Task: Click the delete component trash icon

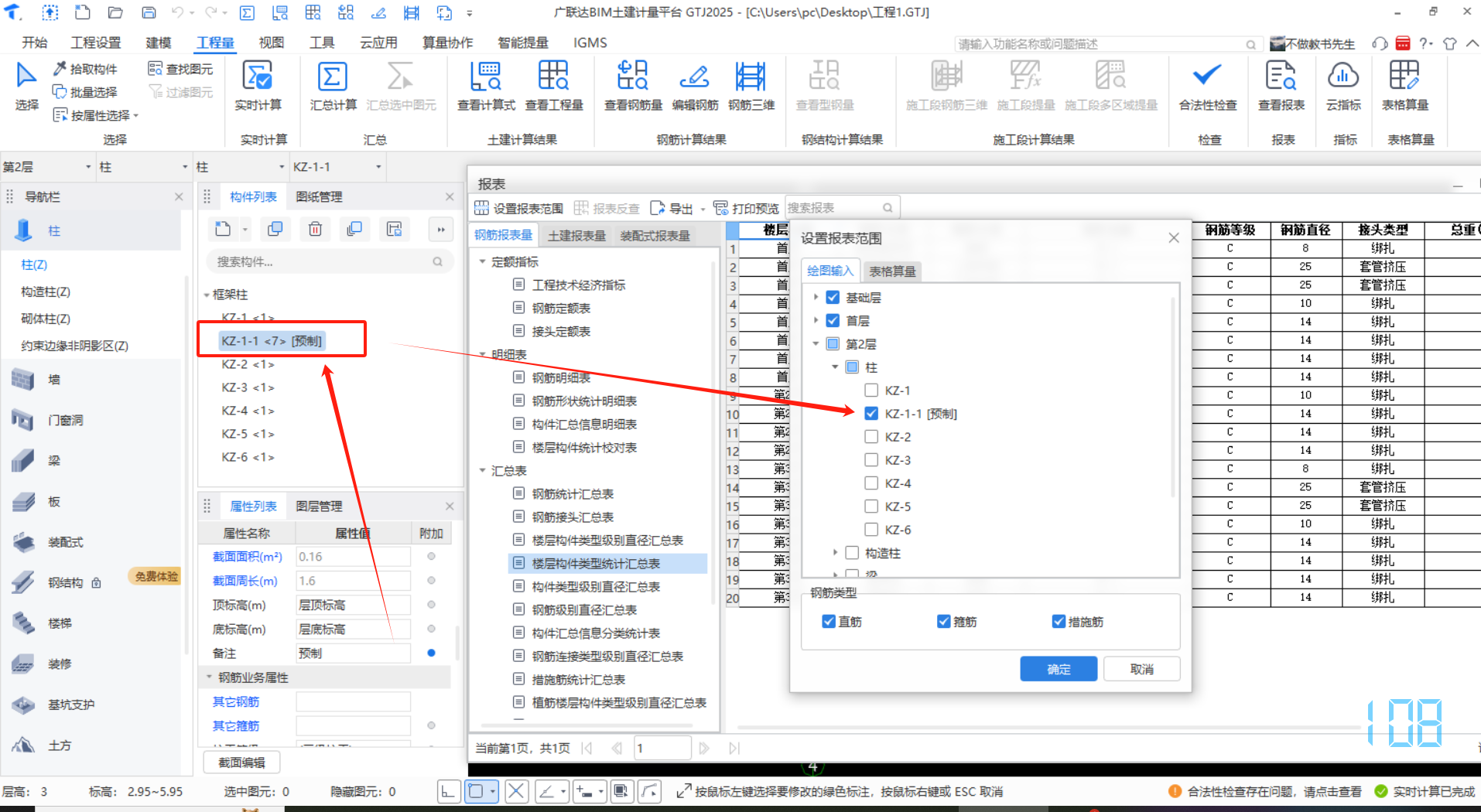Action: [x=315, y=229]
